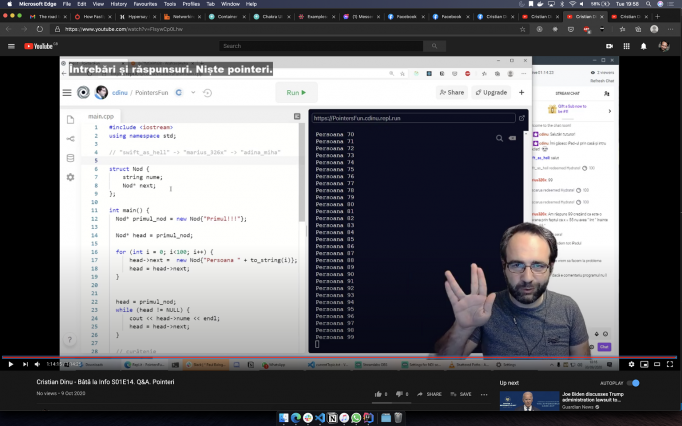The image size is (682, 426).
Task: Switch the player to theater mode
Action: click(657, 364)
